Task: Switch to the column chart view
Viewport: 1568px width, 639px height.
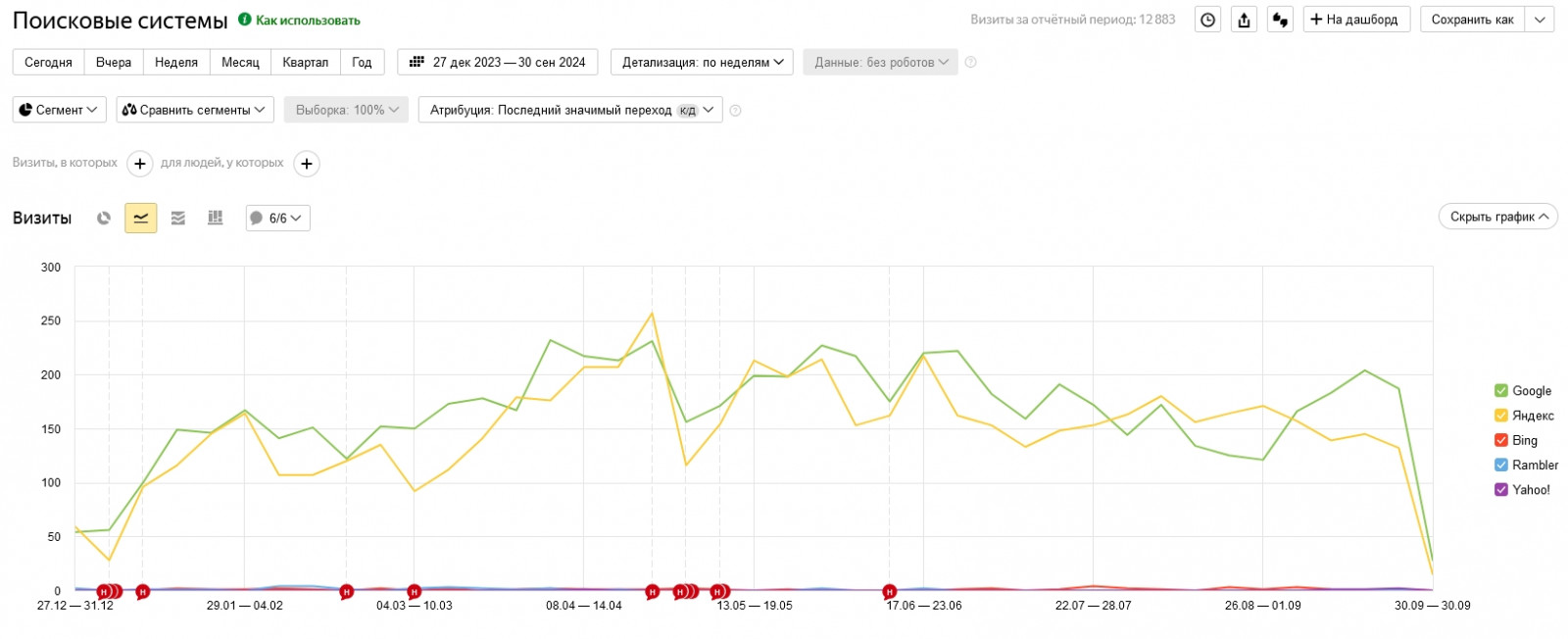Action: 216,218
